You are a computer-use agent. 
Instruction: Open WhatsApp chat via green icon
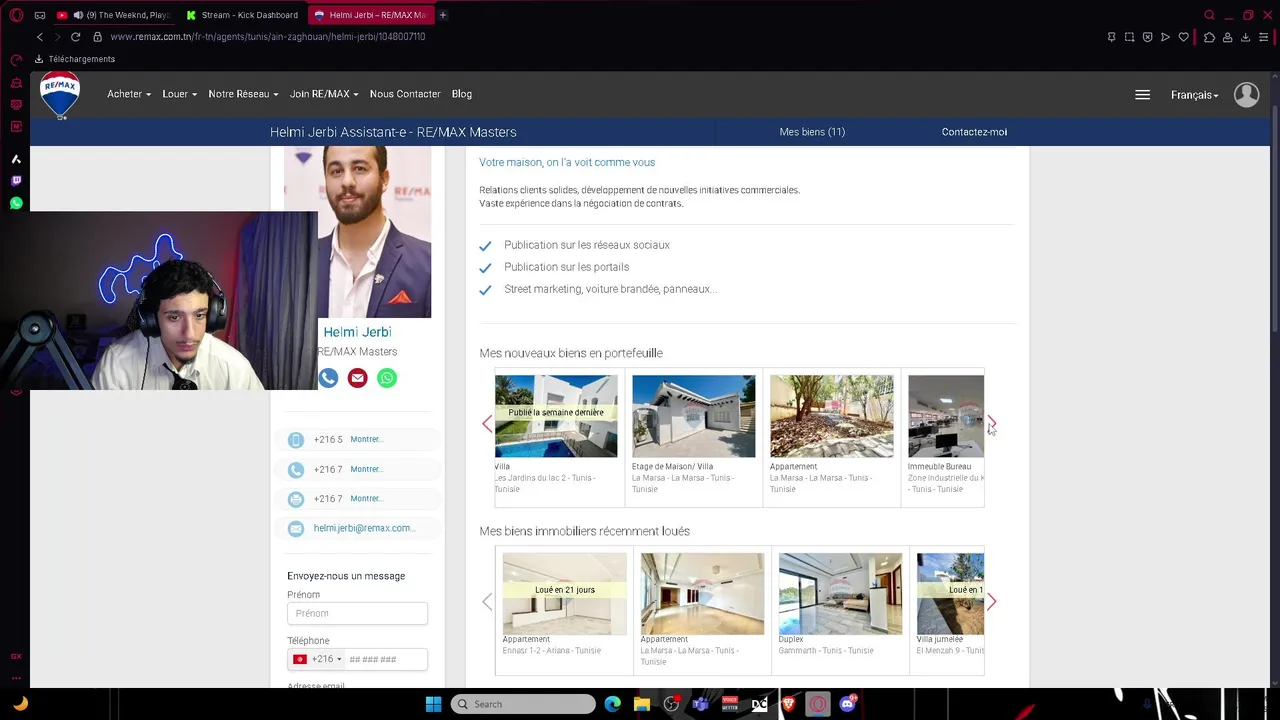tap(387, 378)
